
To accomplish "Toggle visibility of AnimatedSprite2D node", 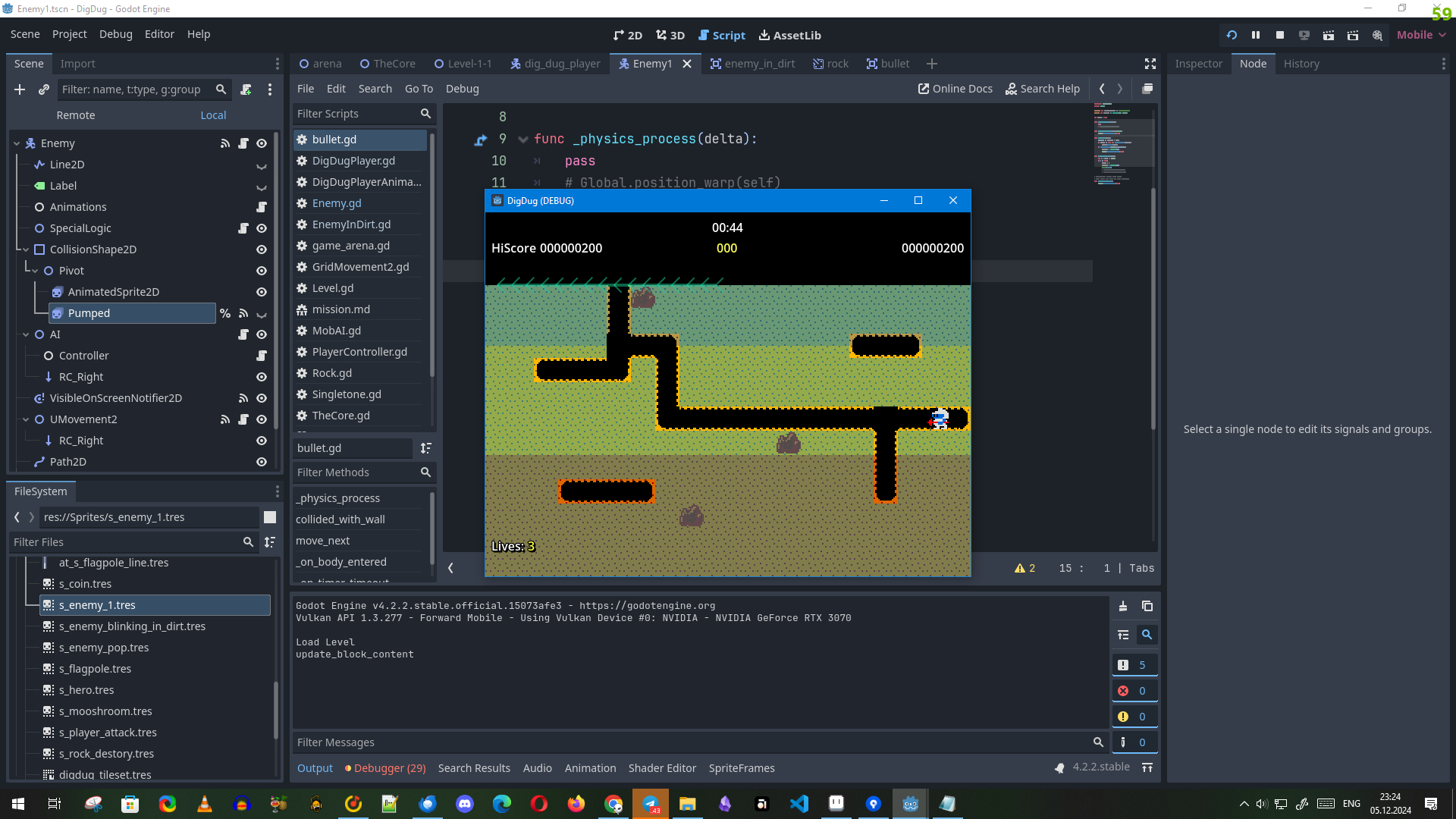I will (262, 292).
